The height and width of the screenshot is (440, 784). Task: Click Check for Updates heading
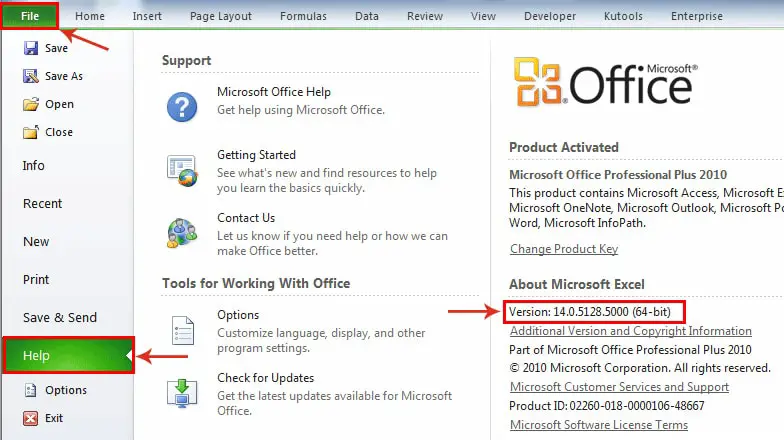tap(265, 378)
